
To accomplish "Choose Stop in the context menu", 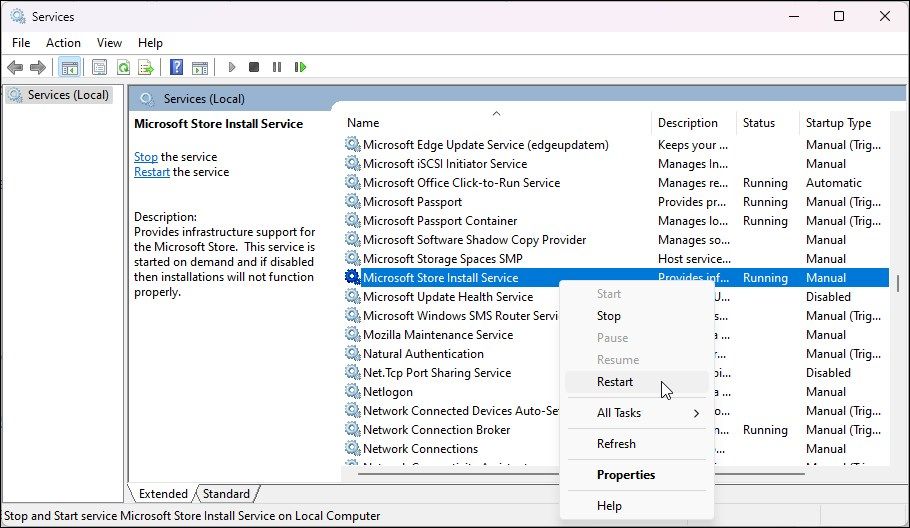I will pyautogui.click(x=637, y=316).
